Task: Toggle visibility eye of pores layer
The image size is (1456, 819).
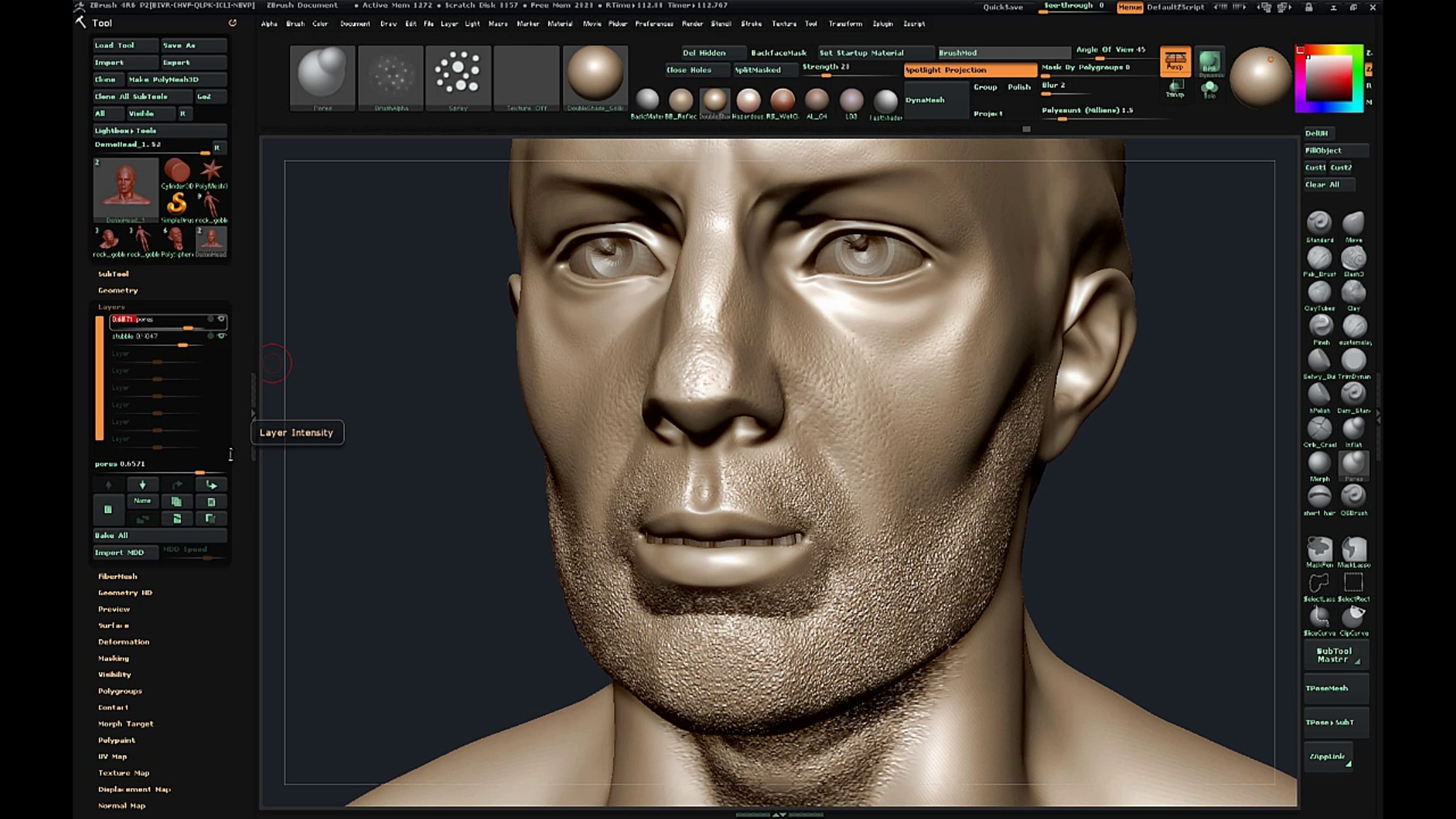Action: (221, 318)
